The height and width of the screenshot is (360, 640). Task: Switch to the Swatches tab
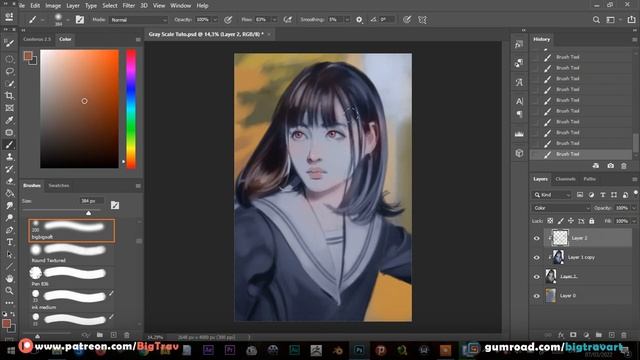59,185
